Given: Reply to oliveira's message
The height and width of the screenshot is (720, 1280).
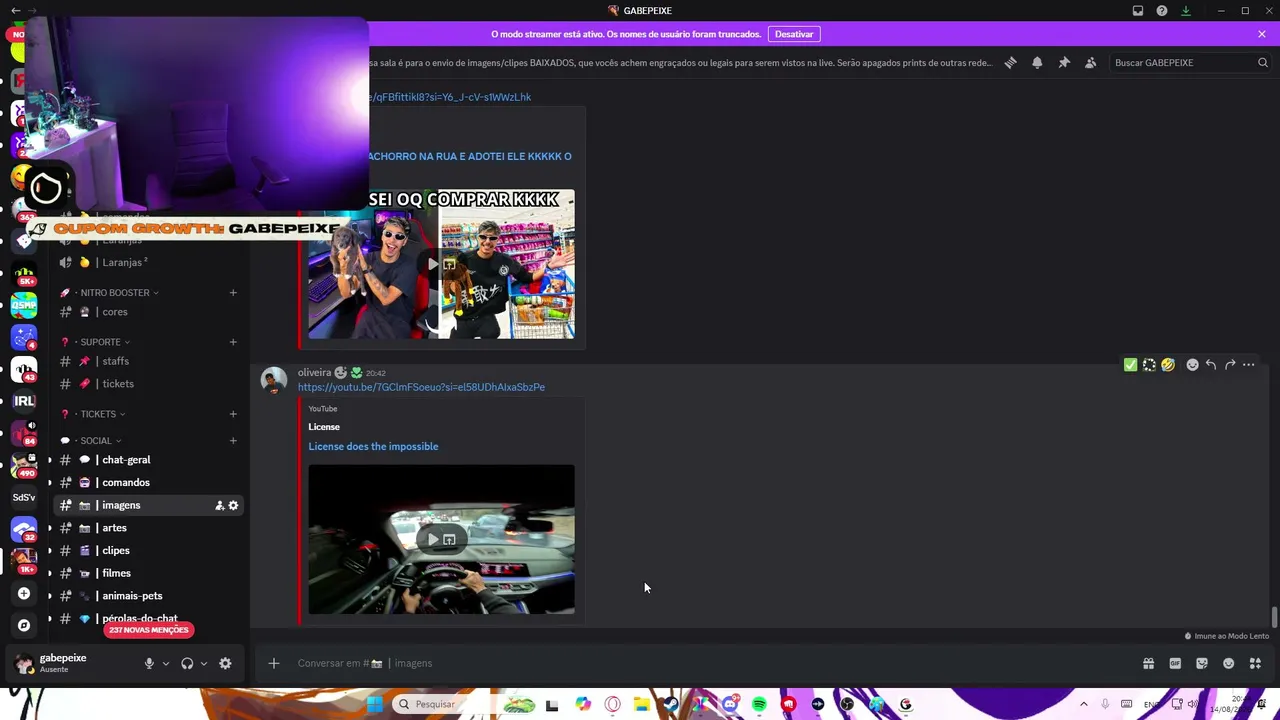Looking at the screenshot, I should (1211, 365).
